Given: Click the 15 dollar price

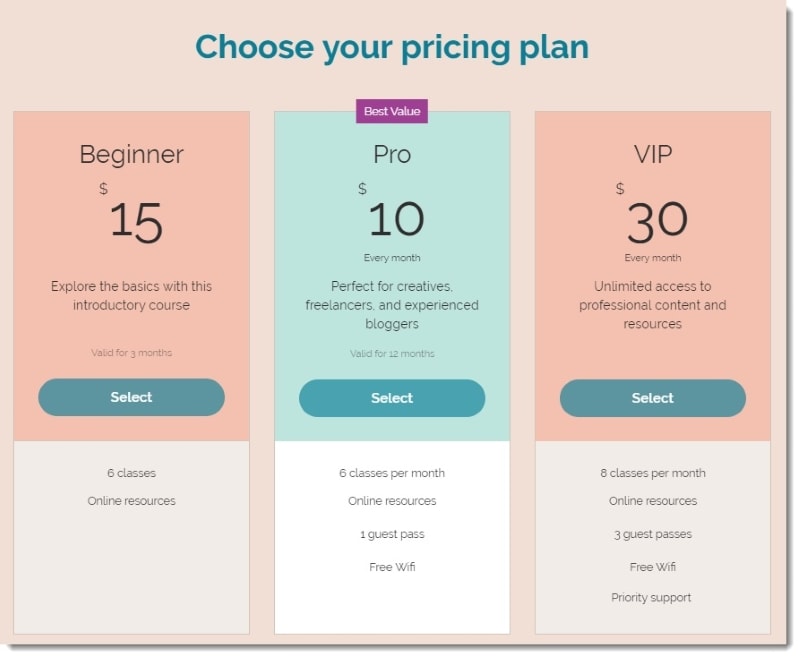Looking at the screenshot, I should [x=135, y=221].
